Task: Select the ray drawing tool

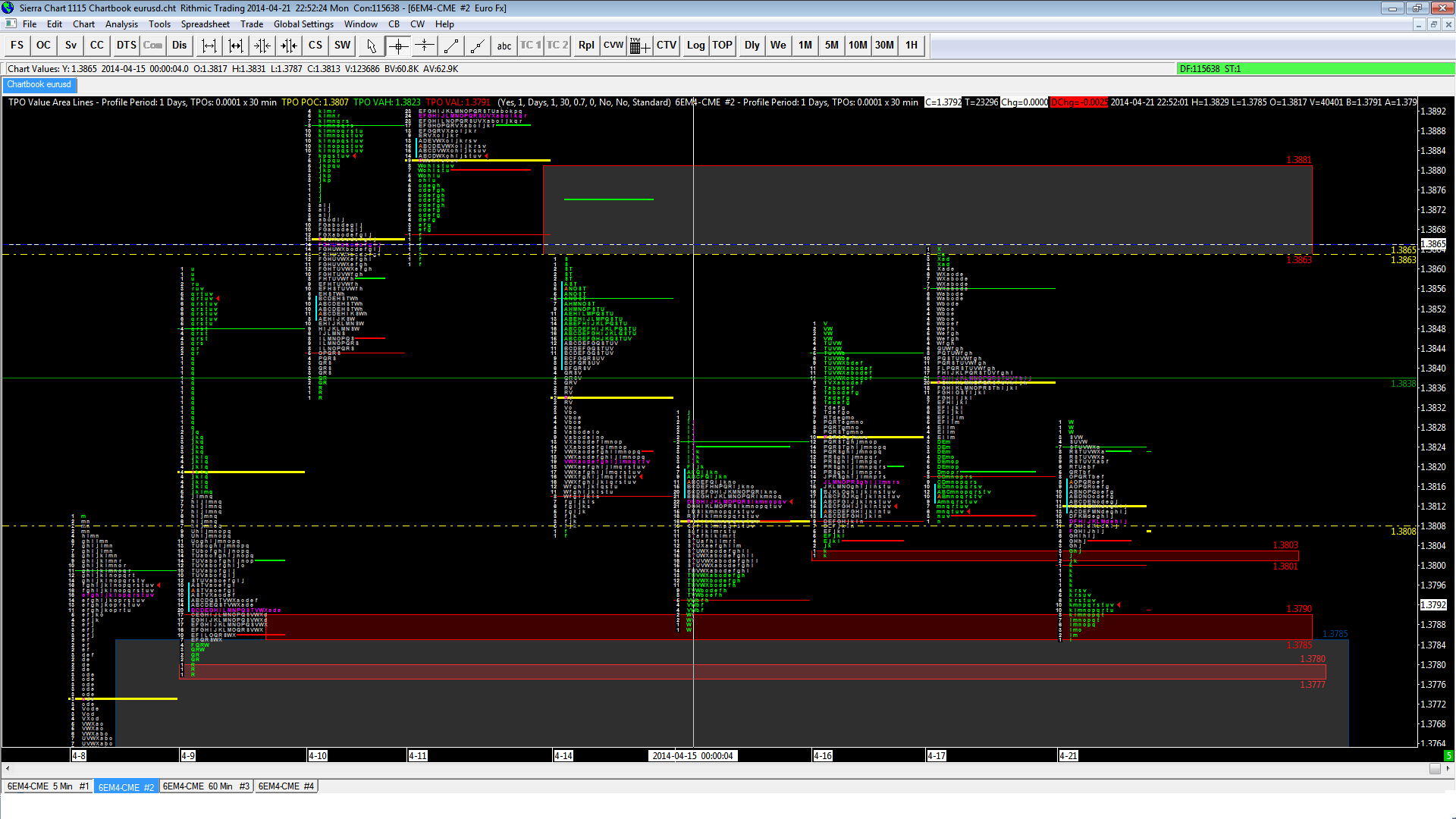Action: coord(477,45)
